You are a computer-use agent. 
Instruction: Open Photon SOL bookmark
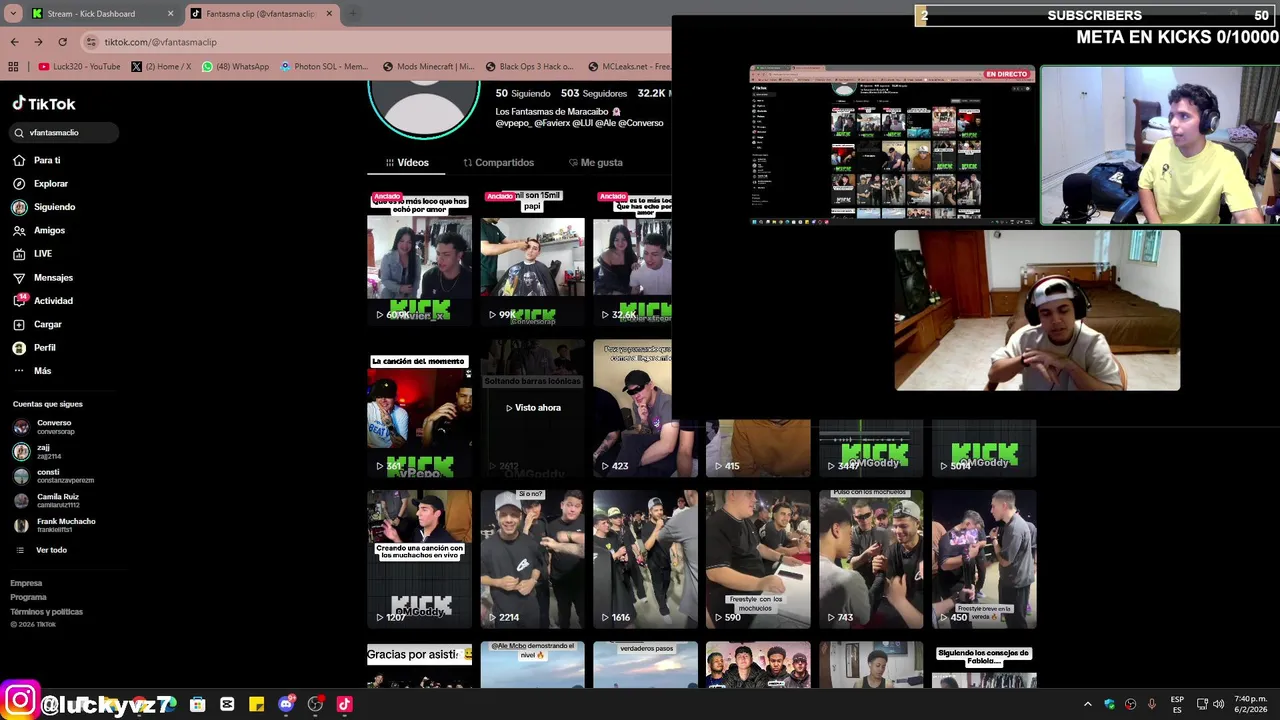324,66
